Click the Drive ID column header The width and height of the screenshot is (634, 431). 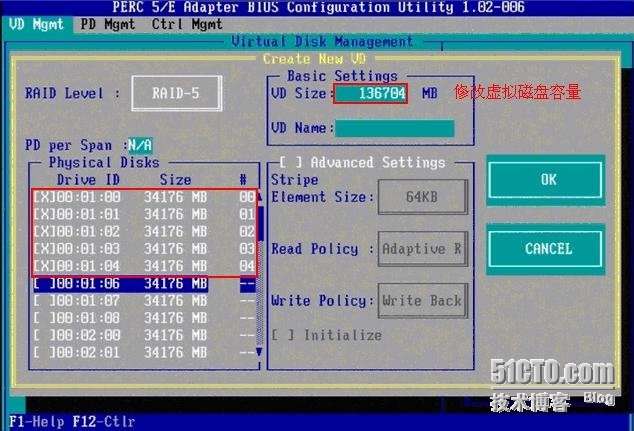coord(88,180)
